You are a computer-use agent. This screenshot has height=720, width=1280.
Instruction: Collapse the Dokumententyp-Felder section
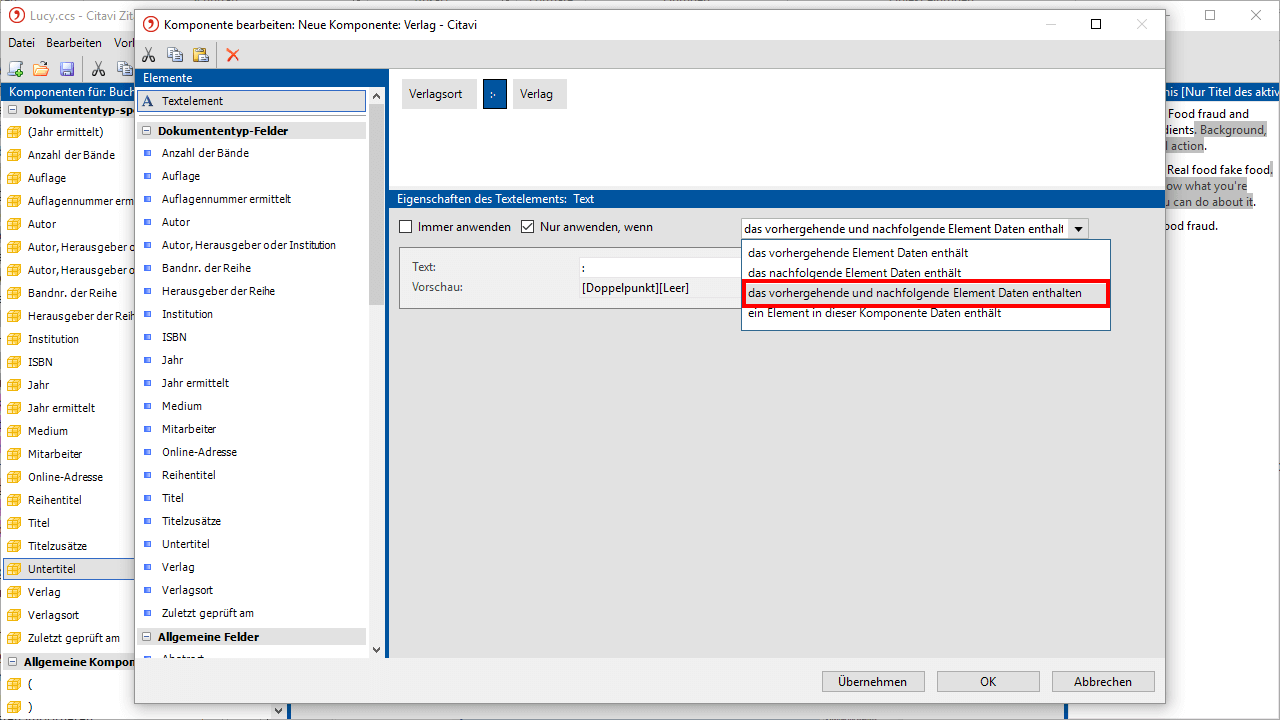[x=146, y=131]
